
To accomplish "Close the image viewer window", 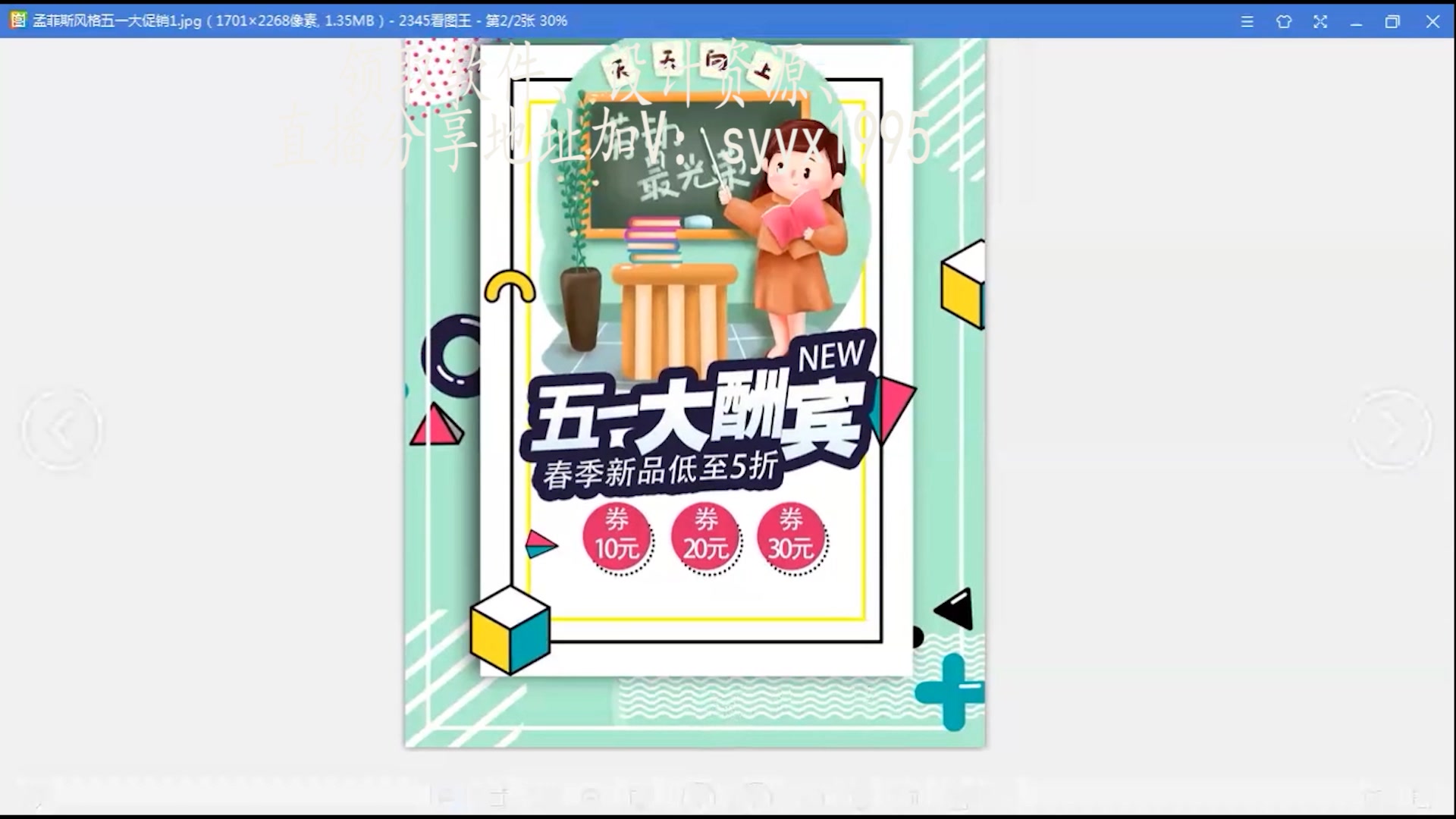I will coord(1432,21).
